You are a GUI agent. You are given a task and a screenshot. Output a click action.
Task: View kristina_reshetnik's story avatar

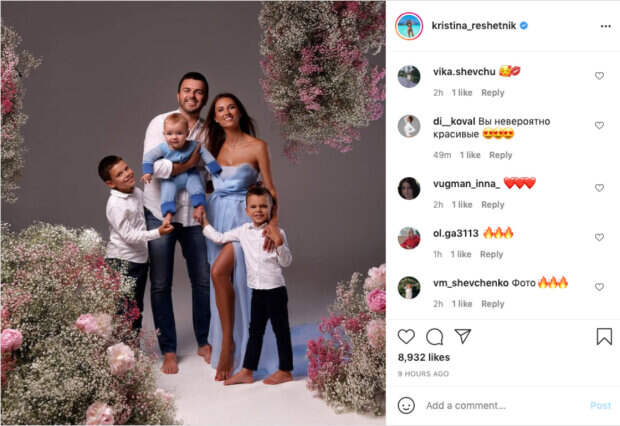click(409, 26)
